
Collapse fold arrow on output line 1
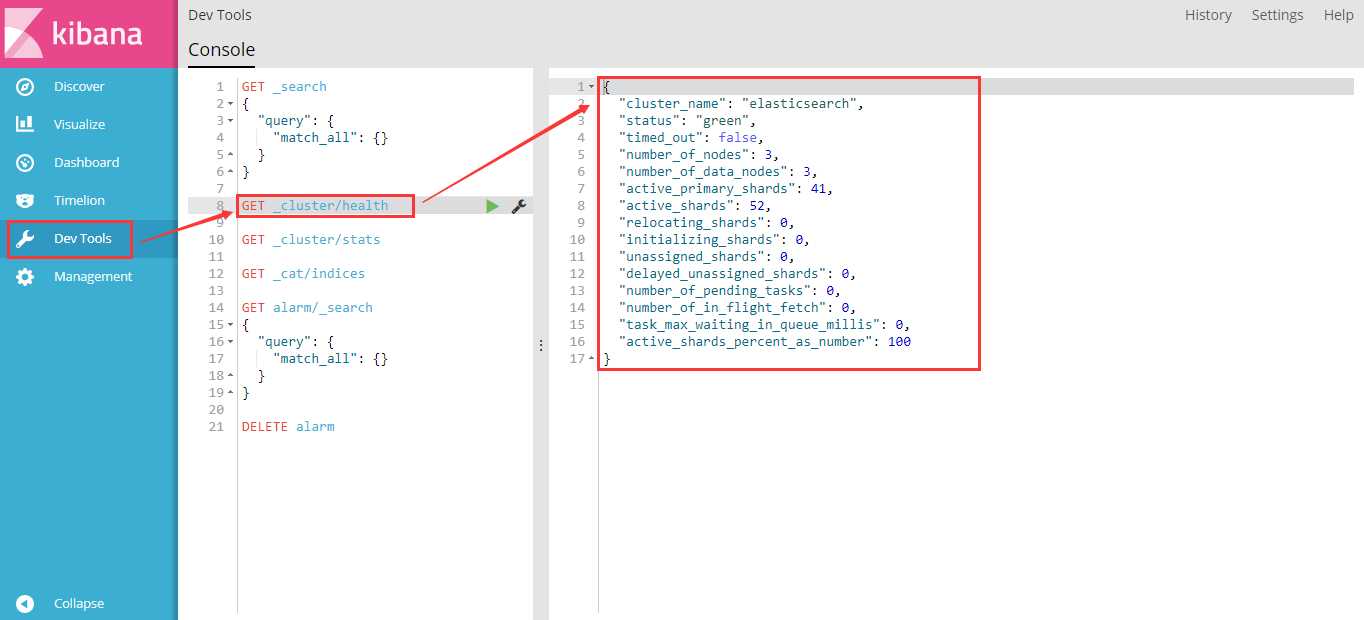tap(592, 87)
